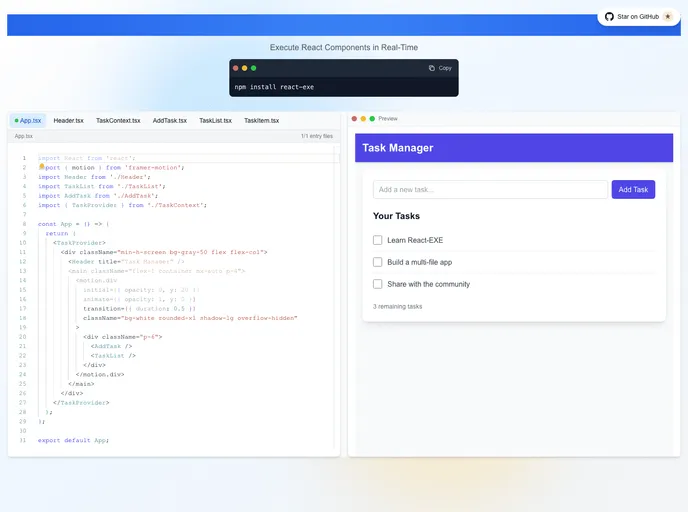Click the Build a multi-file app text
688x512 pixels.
[x=419, y=262]
